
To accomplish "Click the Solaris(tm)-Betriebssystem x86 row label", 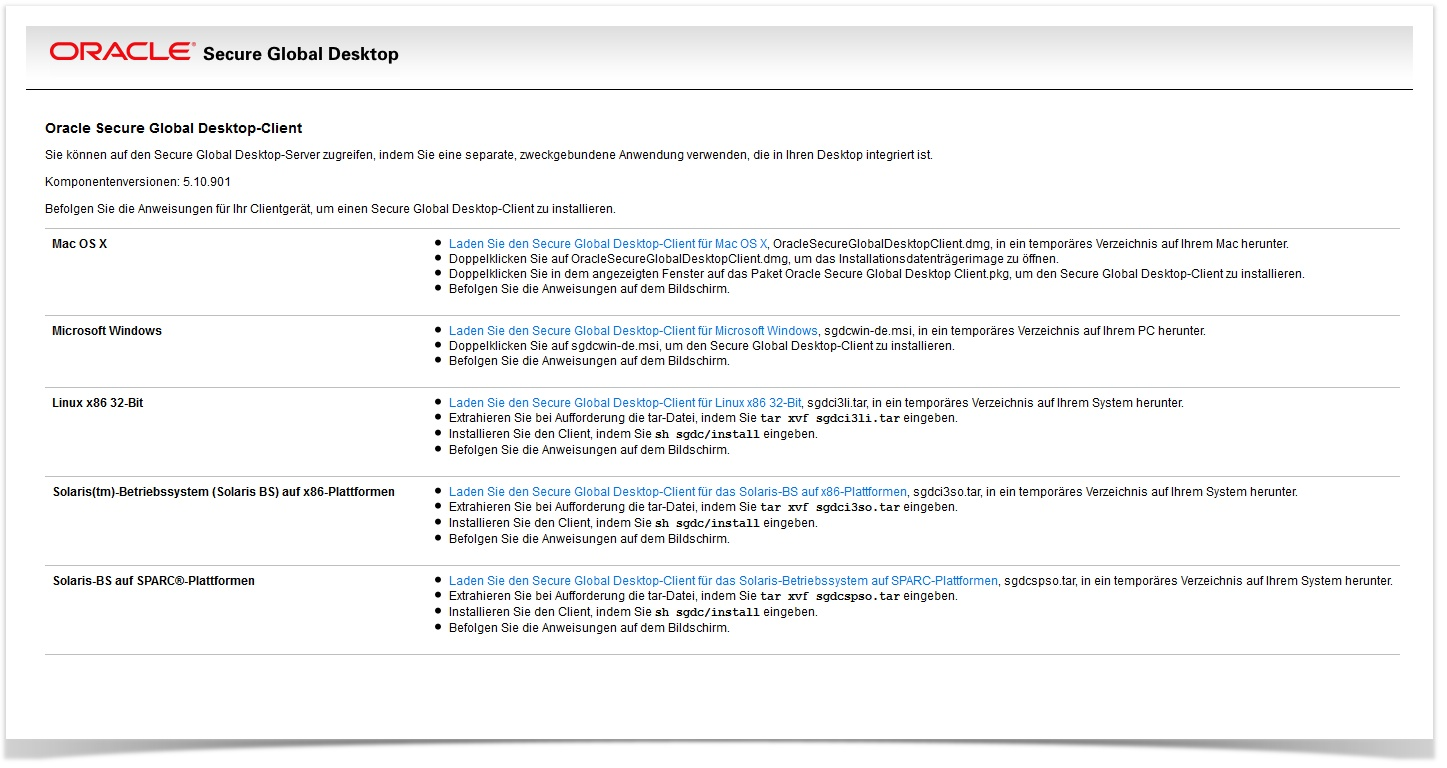I will coord(223,492).
